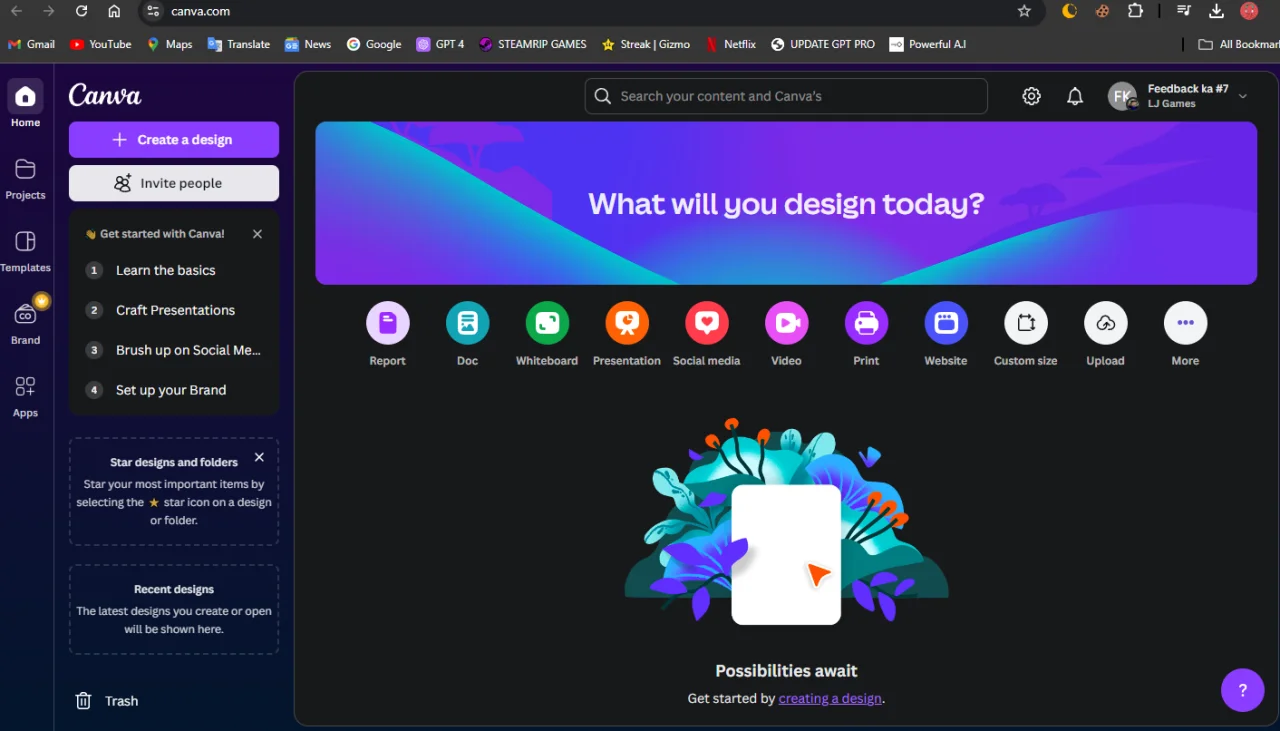Start a new Whiteboard
Viewport: 1280px width, 731px height.
[x=547, y=323]
